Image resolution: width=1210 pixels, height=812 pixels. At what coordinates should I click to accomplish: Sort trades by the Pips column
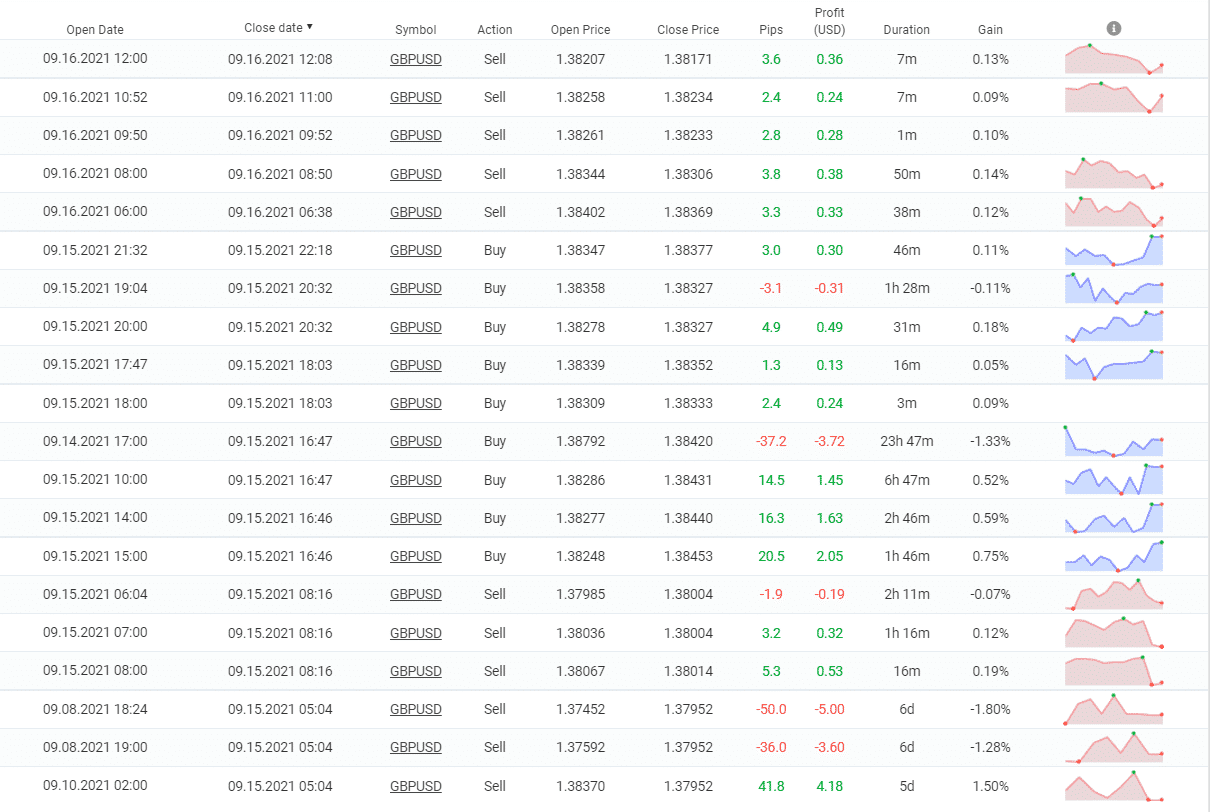(x=771, y=30)
